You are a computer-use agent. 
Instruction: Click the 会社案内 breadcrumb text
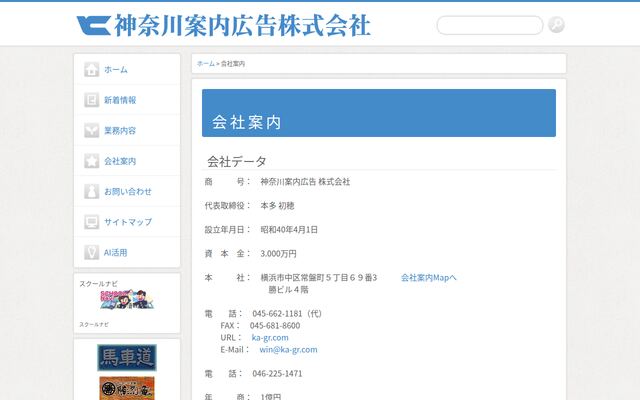233,64
